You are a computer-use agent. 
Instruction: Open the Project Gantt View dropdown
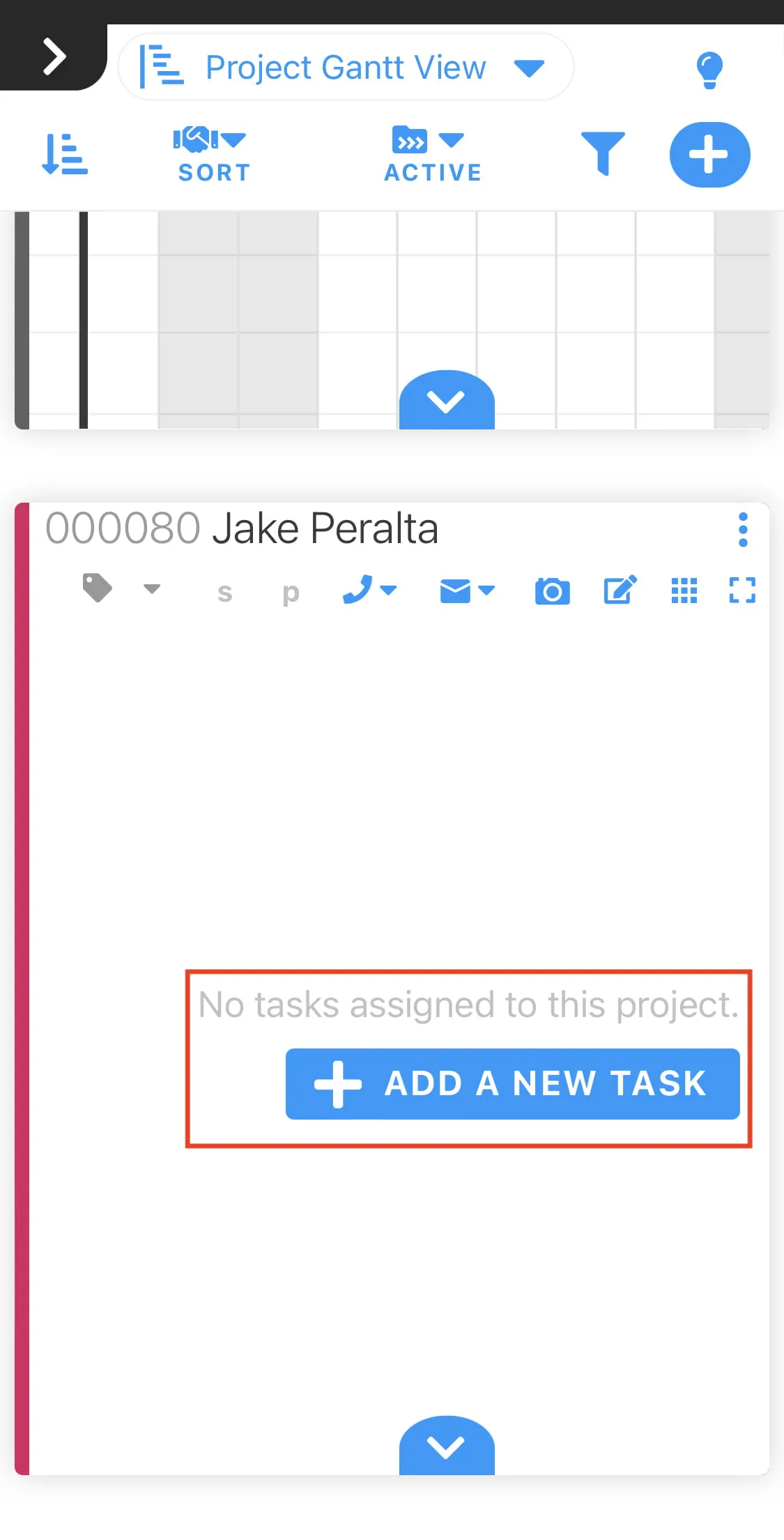coord(346,68)
